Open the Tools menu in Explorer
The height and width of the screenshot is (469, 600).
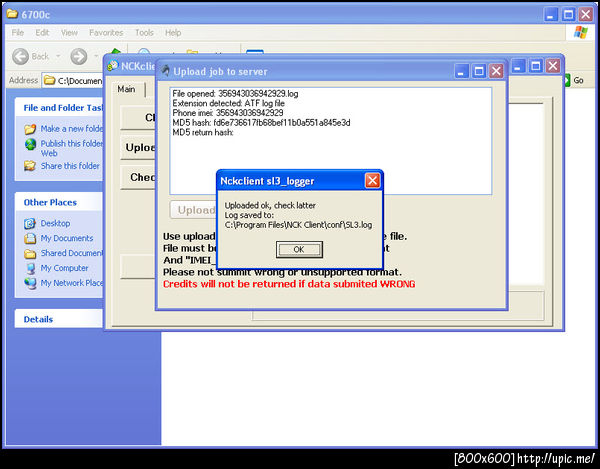144,33
